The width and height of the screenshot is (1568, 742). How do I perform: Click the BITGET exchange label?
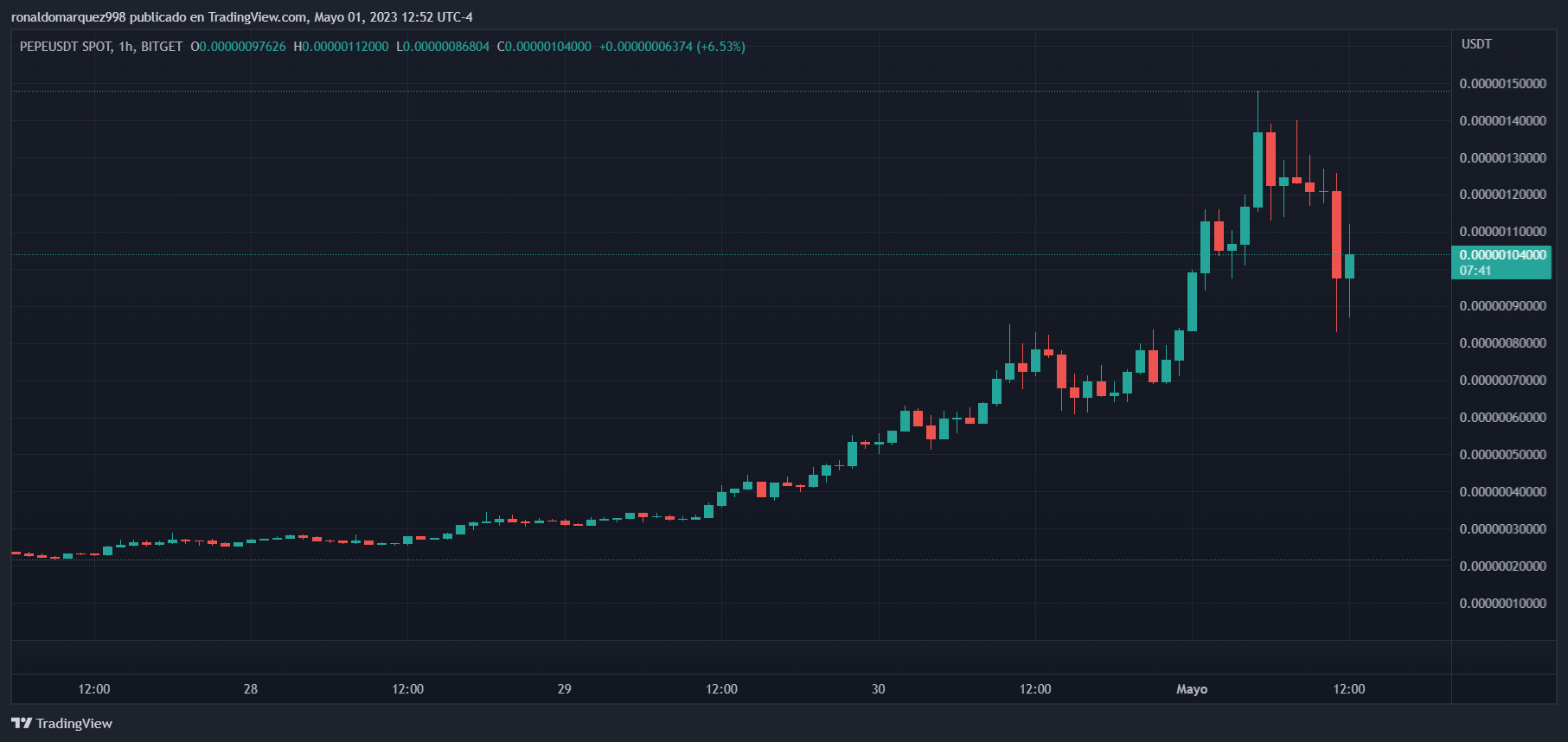click(162, 47)
